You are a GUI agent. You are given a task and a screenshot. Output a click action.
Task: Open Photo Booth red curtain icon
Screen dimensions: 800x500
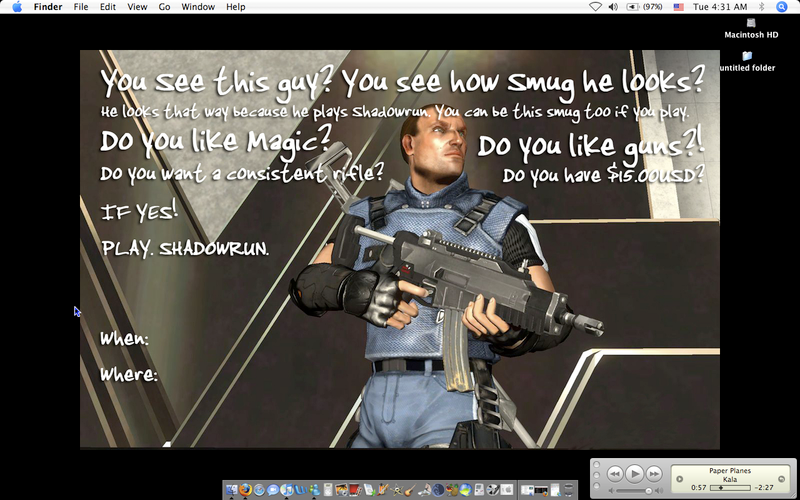pyautogui.click(x=355, y=490)
